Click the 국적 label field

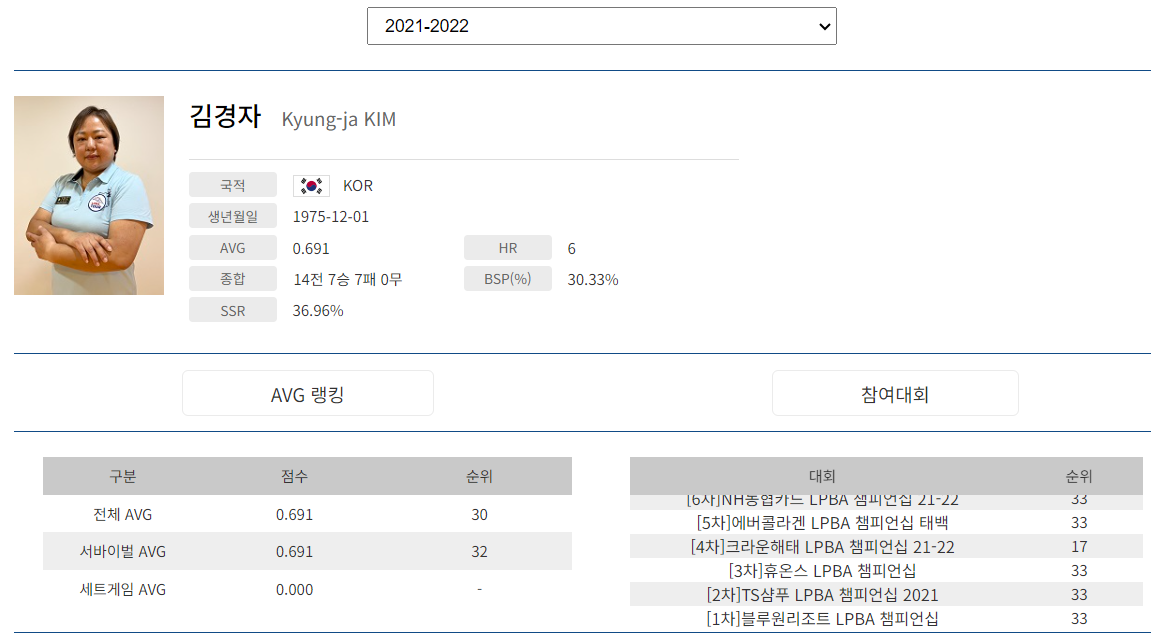pos(233,184)
